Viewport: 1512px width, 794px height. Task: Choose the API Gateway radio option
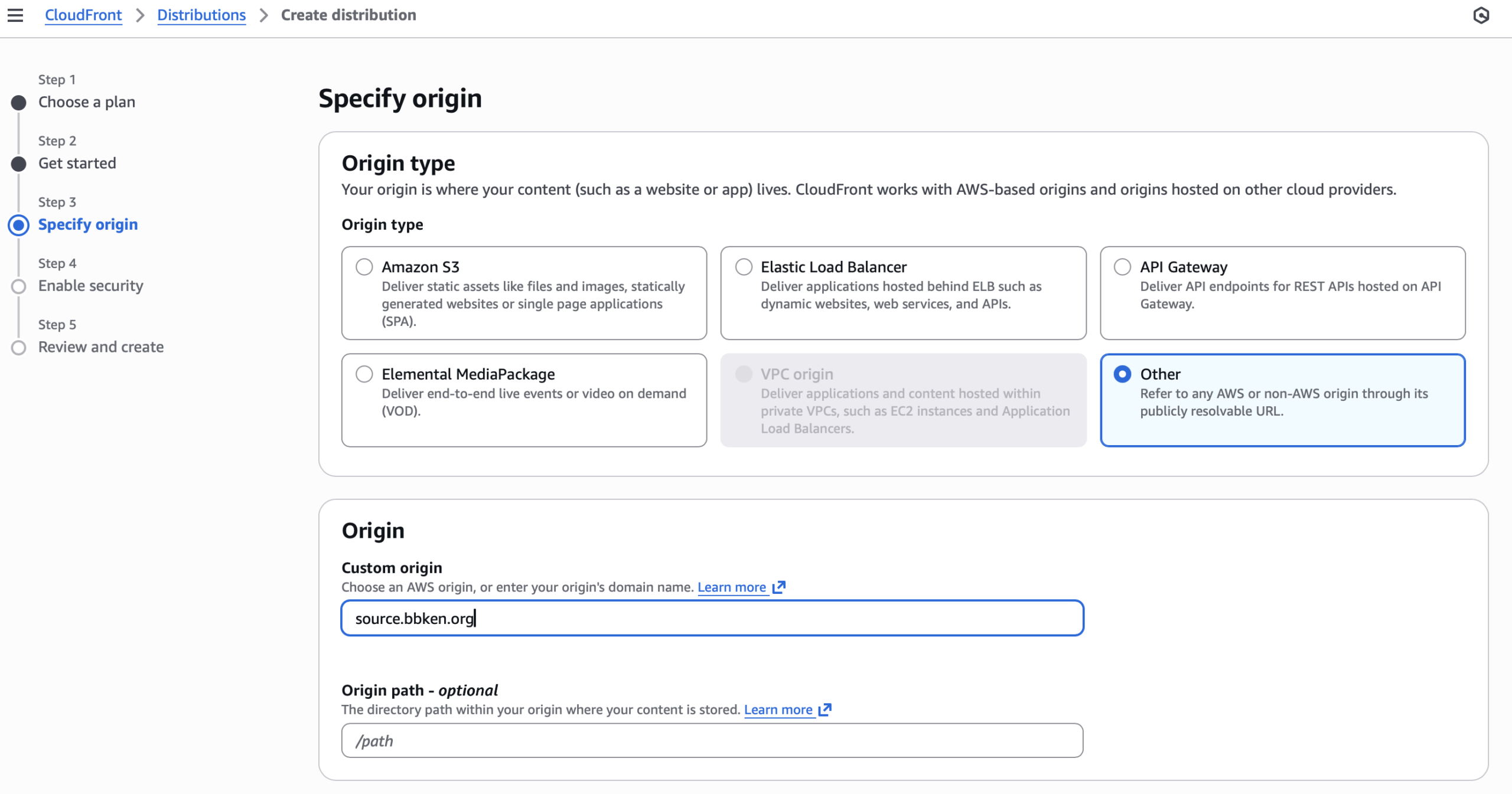[x=1122, y=267]
